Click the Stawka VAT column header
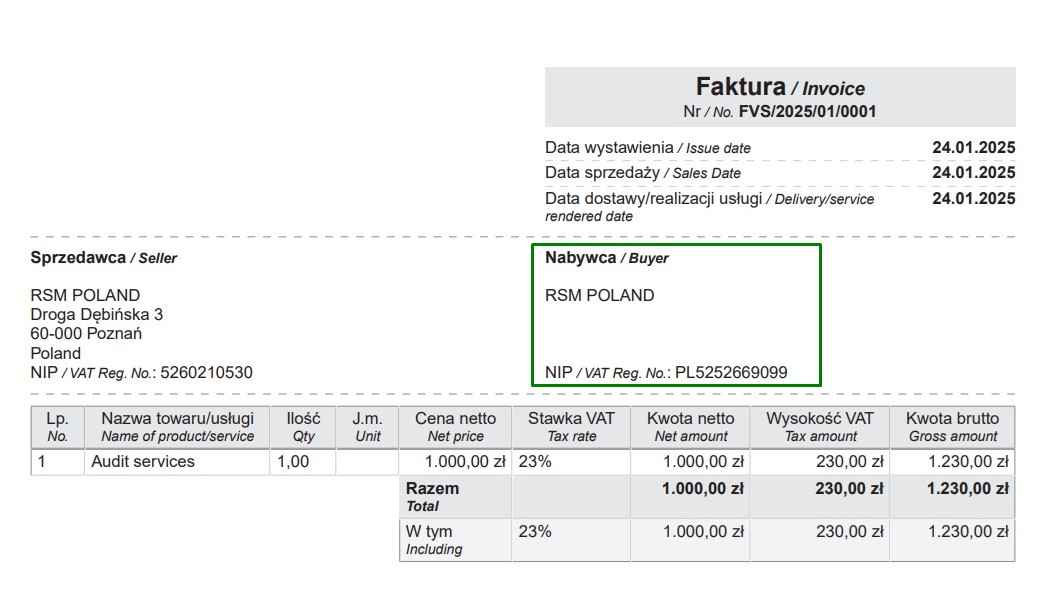This screenshot has width=1045, height=601. pyautogui.click(x=571, y=426)
